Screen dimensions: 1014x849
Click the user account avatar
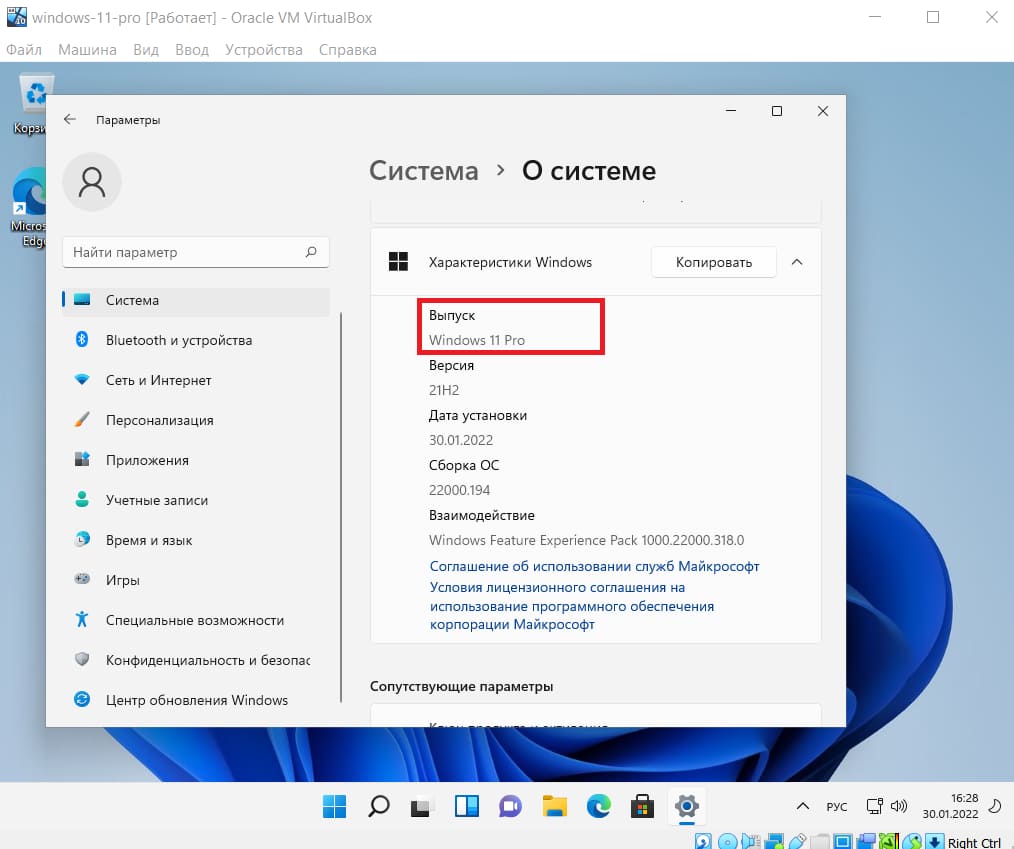click(92, 182)
